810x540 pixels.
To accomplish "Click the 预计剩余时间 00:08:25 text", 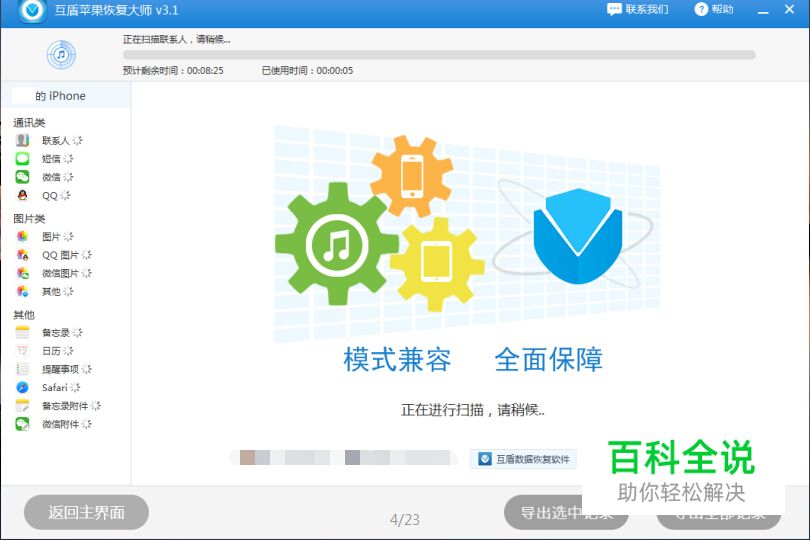I will click(173, 71).
